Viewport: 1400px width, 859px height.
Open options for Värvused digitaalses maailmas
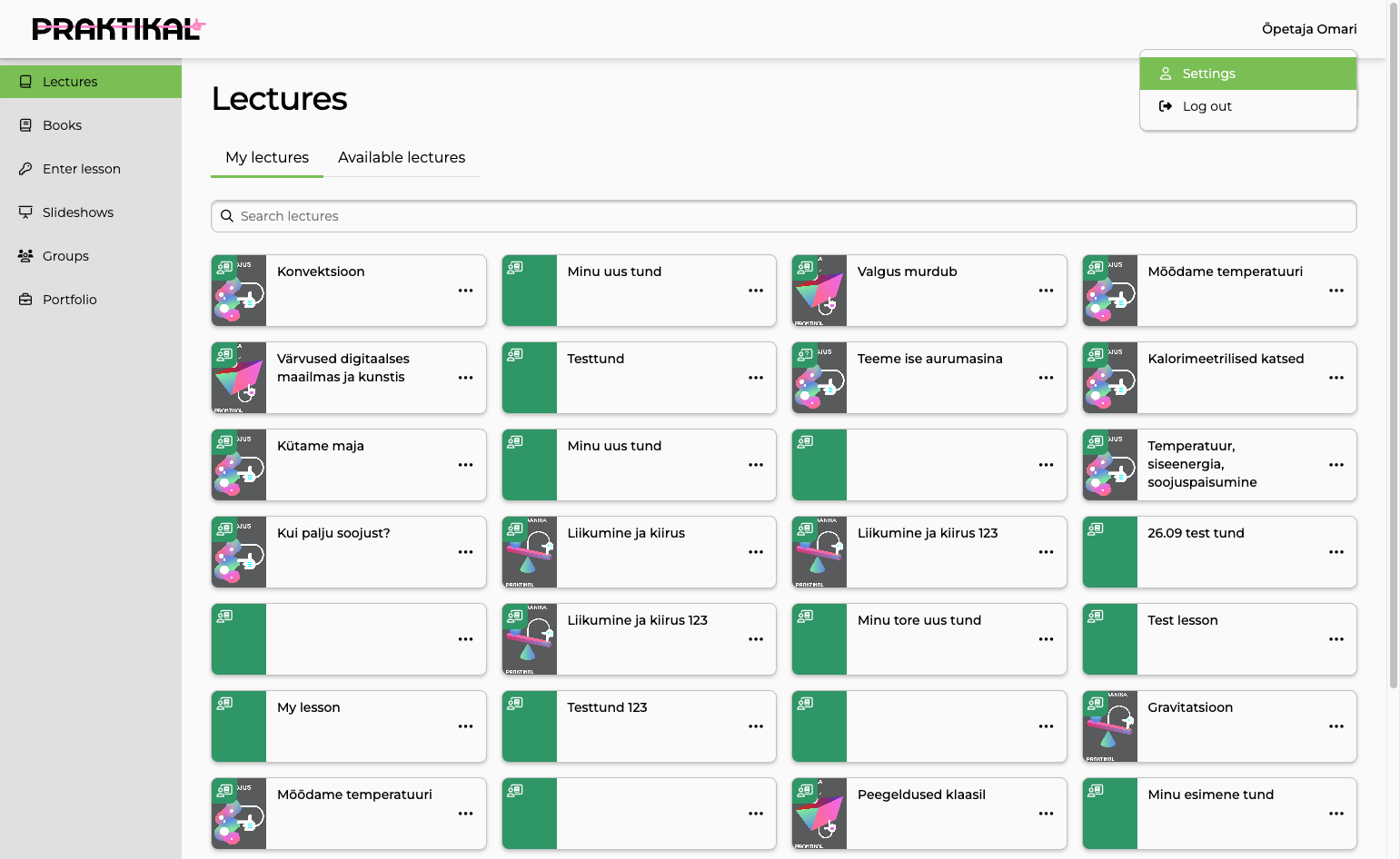tap(466, 378)
